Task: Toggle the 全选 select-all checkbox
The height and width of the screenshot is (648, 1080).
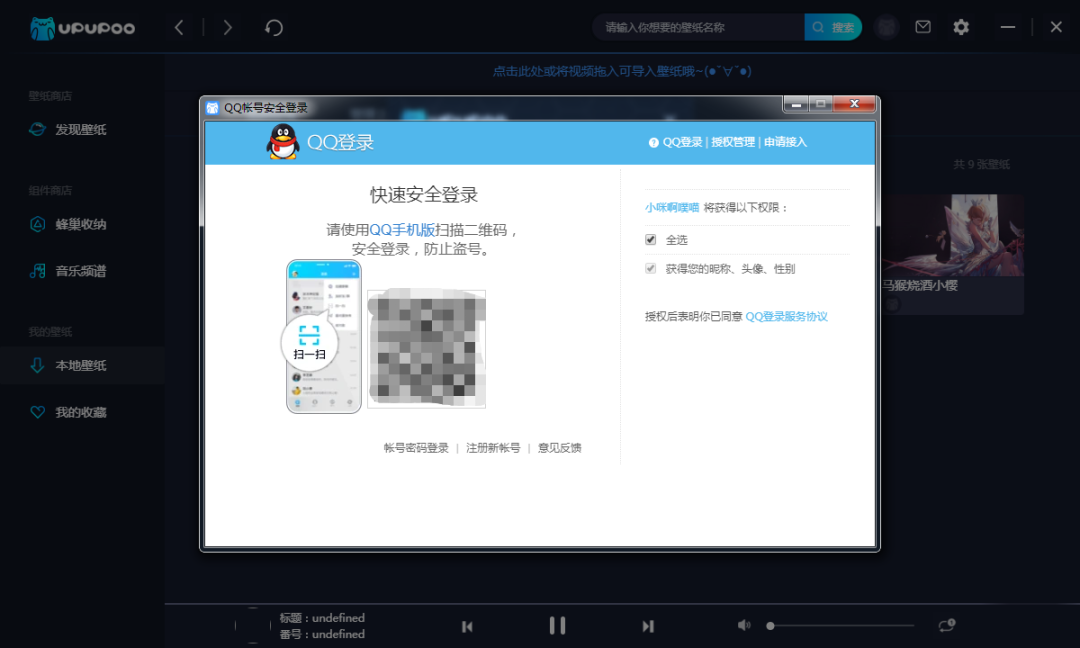Action: pos(650,239)
